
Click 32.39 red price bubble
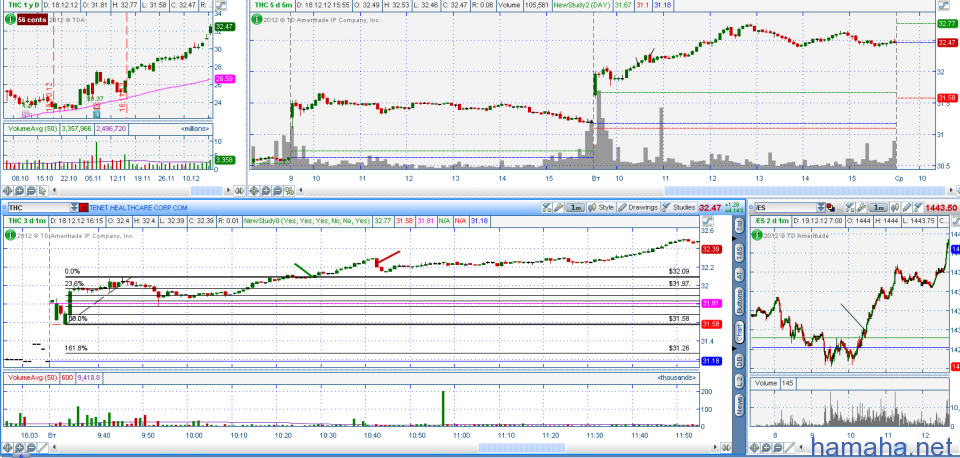[x=710, y=249]
